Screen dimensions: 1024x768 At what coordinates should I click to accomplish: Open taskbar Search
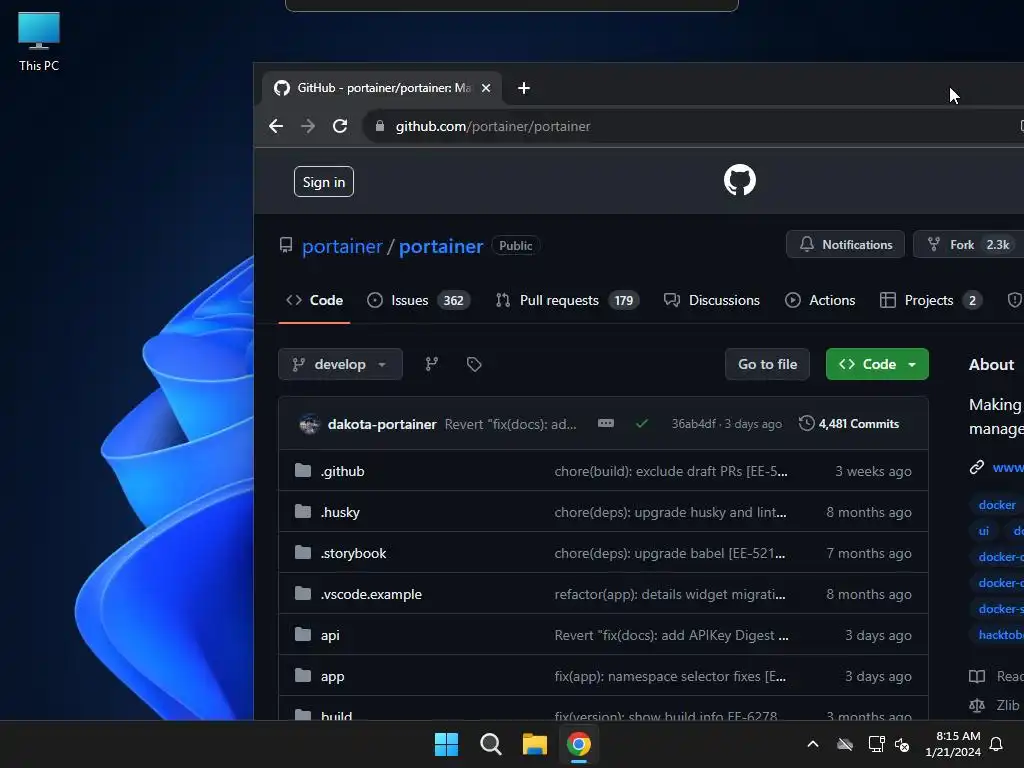pyautogui.click(x=490, y=744)
